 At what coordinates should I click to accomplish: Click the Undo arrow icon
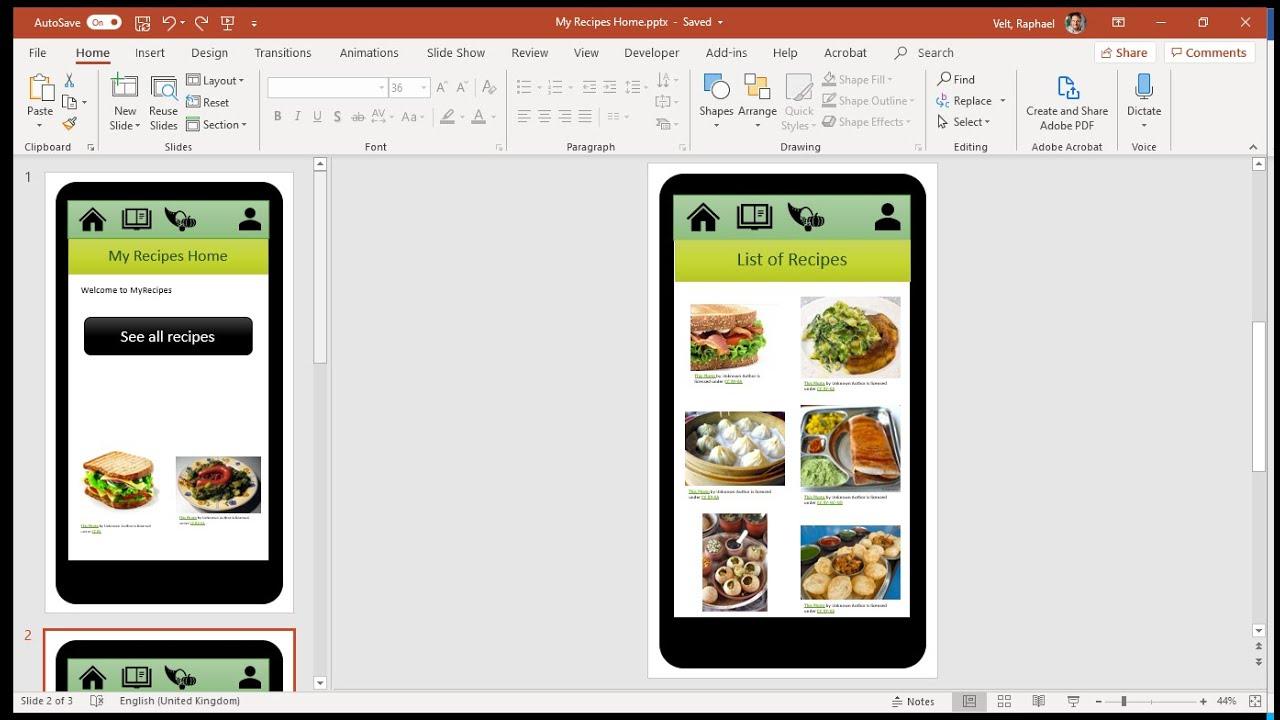[169, 22]
